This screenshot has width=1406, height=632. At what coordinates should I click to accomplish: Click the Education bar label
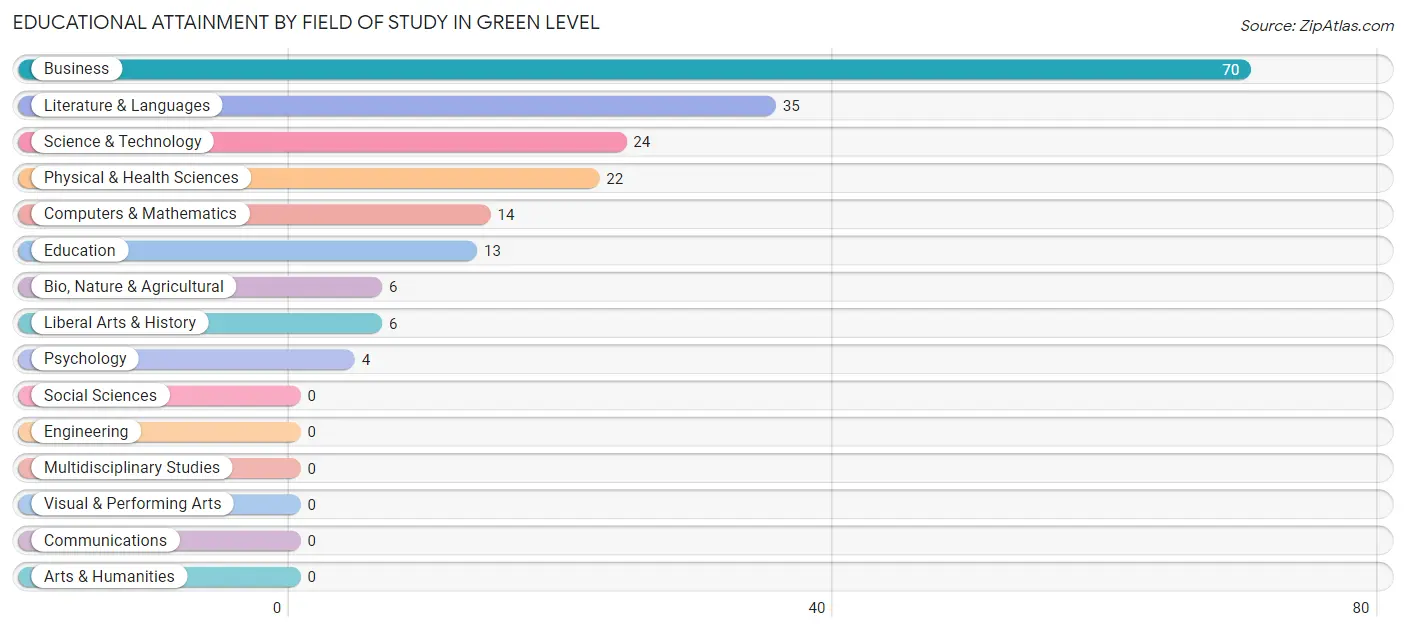79,251
